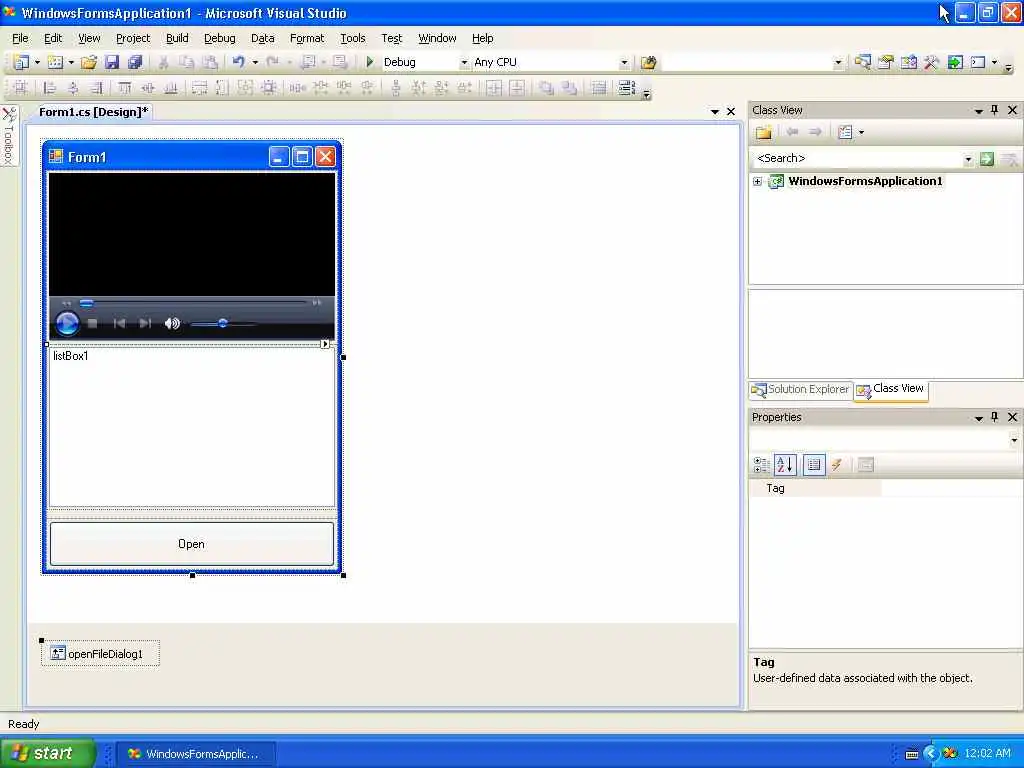Open the Debug configuration dropdown
The width and height of the screenshot is (1024, 768).
click(x=464, y=63)
